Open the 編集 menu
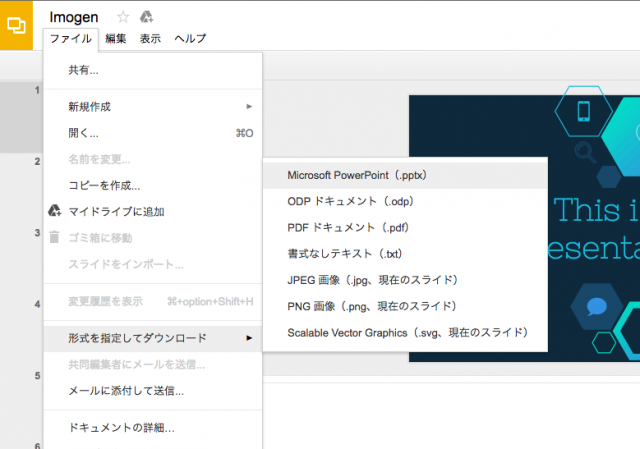This screenshot has width=640, height=449. coord(116,39)
